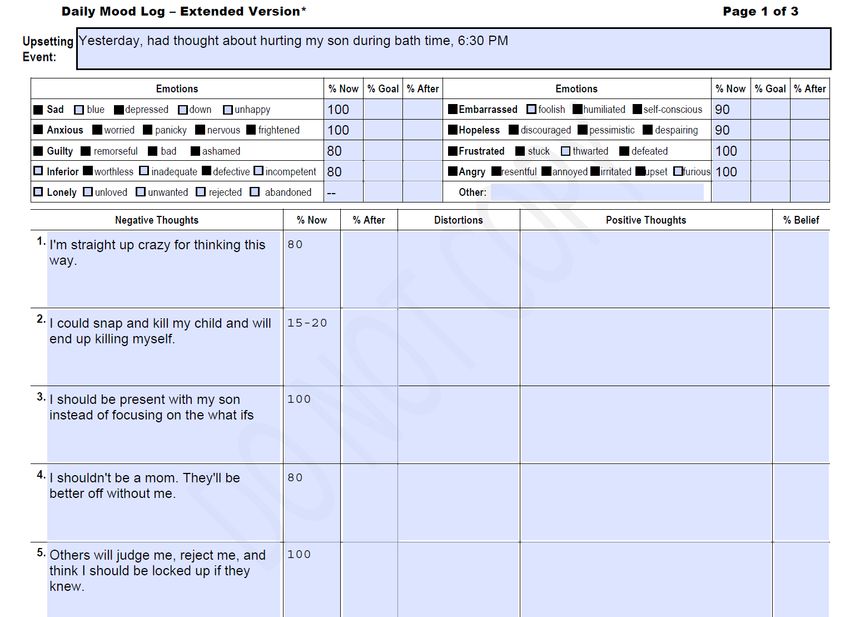Uncheck the Hopeless checkbox
The width and height of the screenshot is (850, 617).
pos(453,130)
